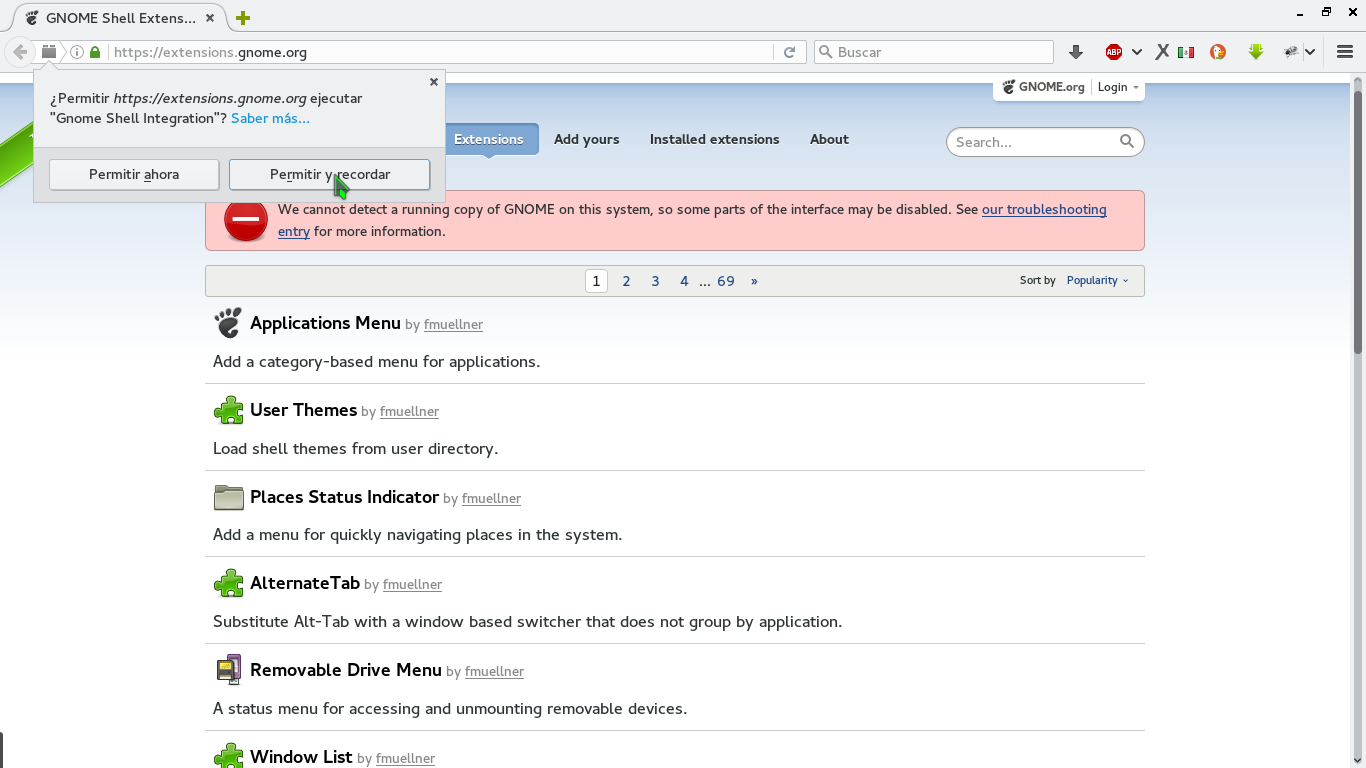Click the Mexican flag toolbar icon
This screenshot has height=768, width=1366.
pos(1186,52)
